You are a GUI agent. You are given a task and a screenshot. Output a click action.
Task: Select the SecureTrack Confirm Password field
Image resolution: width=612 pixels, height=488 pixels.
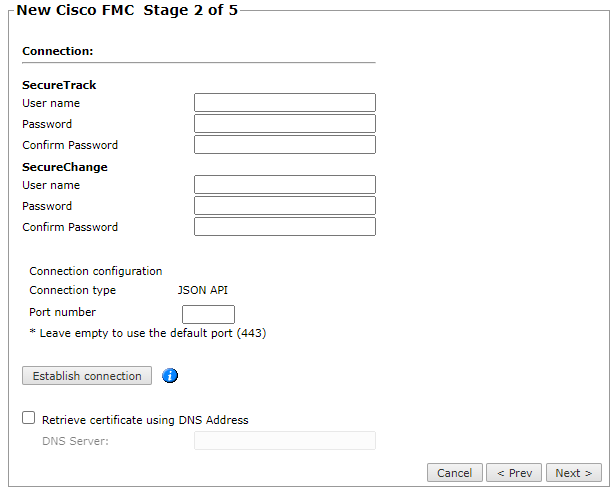[x=284, y=145]
